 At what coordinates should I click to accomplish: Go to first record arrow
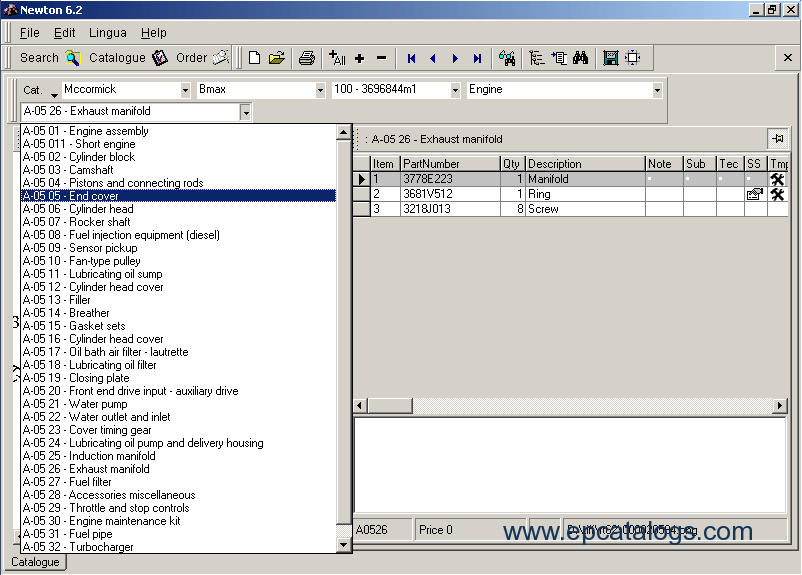pyautogui.click(x=411, y=58)
